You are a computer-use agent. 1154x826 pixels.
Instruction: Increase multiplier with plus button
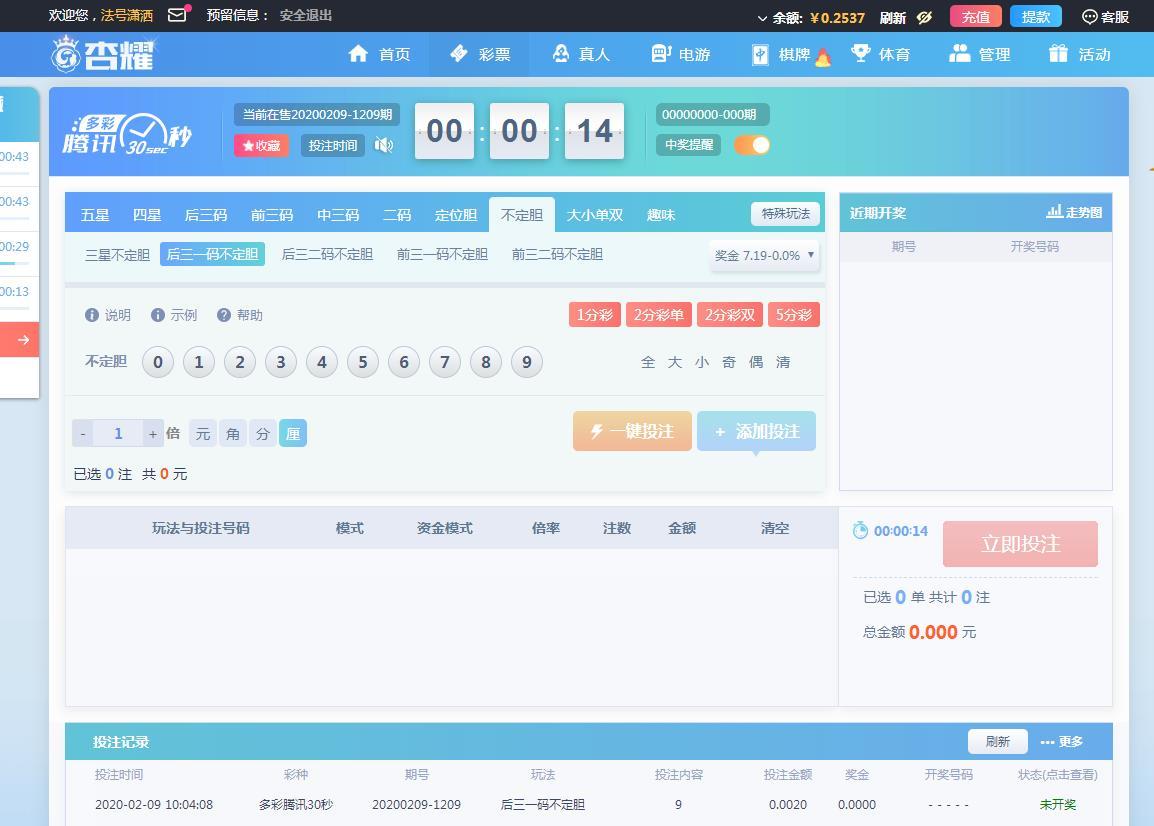click(152, 434)
